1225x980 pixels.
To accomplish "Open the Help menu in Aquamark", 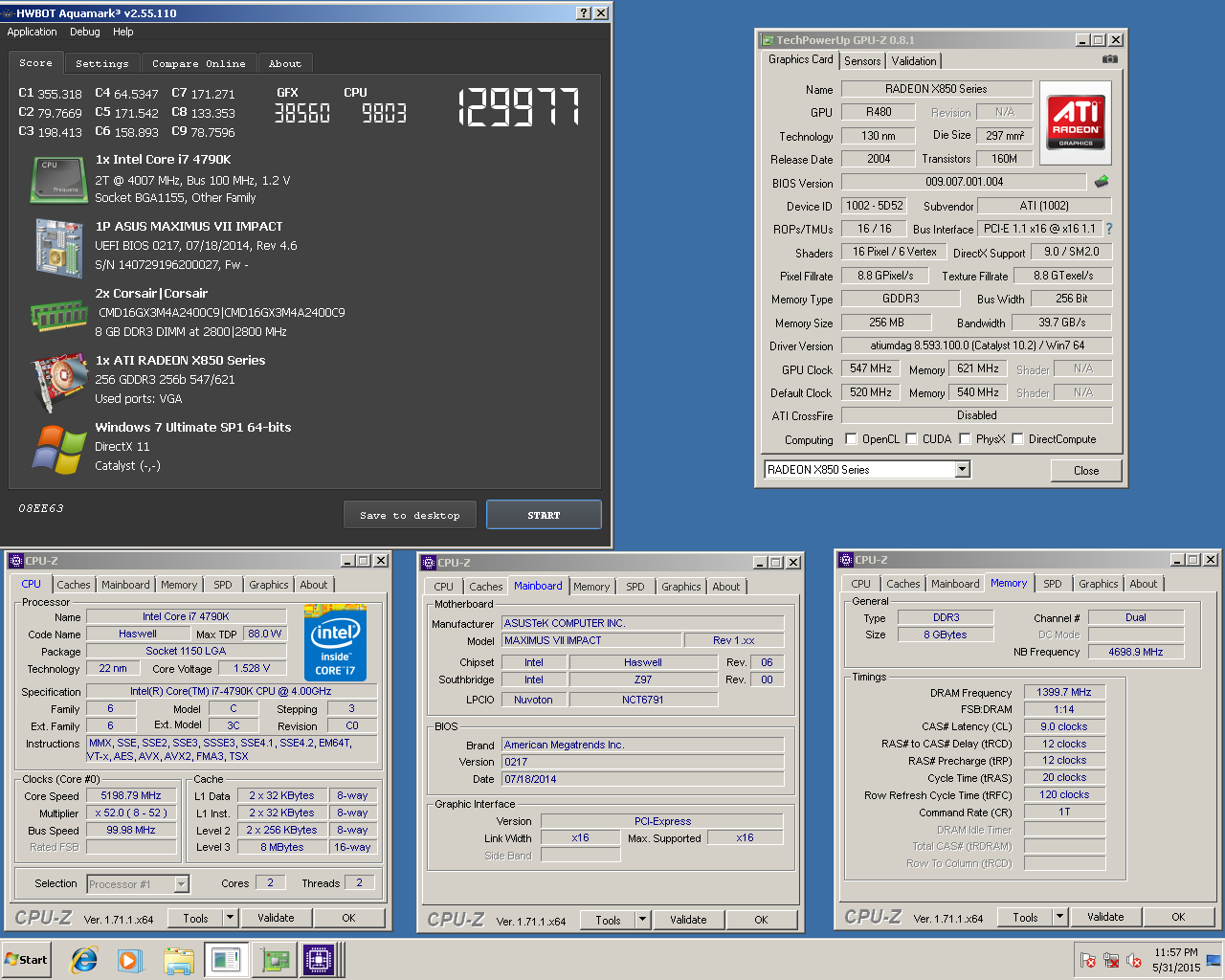I will pos(123,32).
